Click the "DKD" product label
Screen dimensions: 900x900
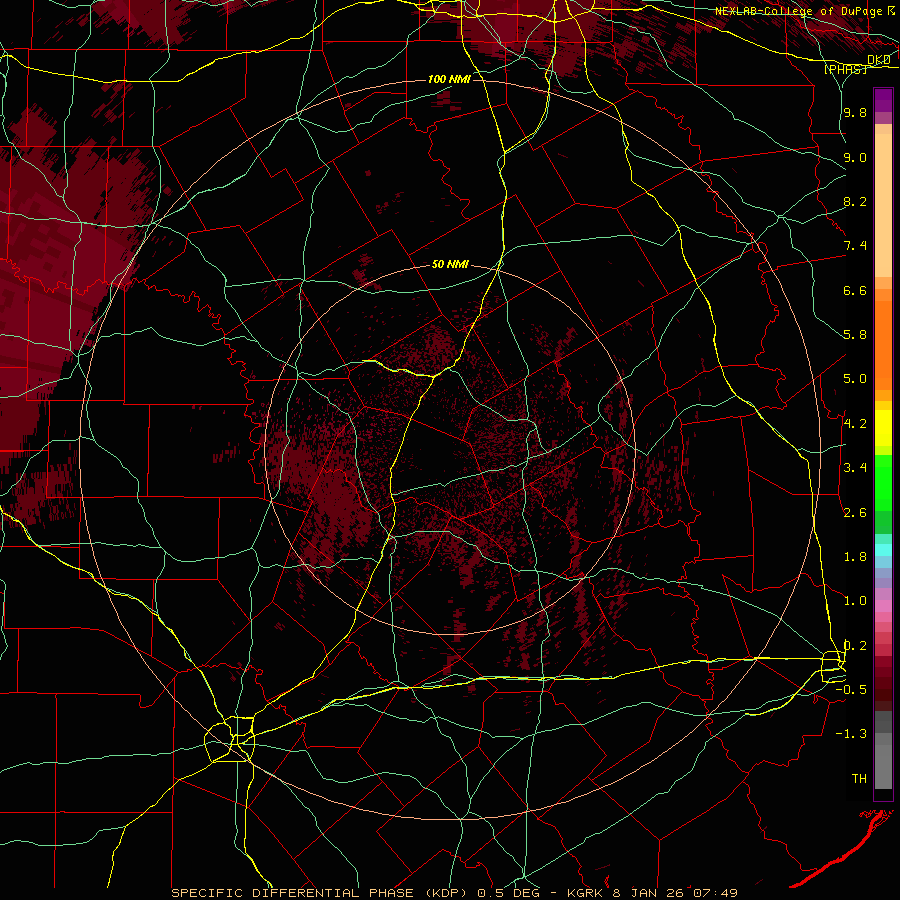pos(878,60)
